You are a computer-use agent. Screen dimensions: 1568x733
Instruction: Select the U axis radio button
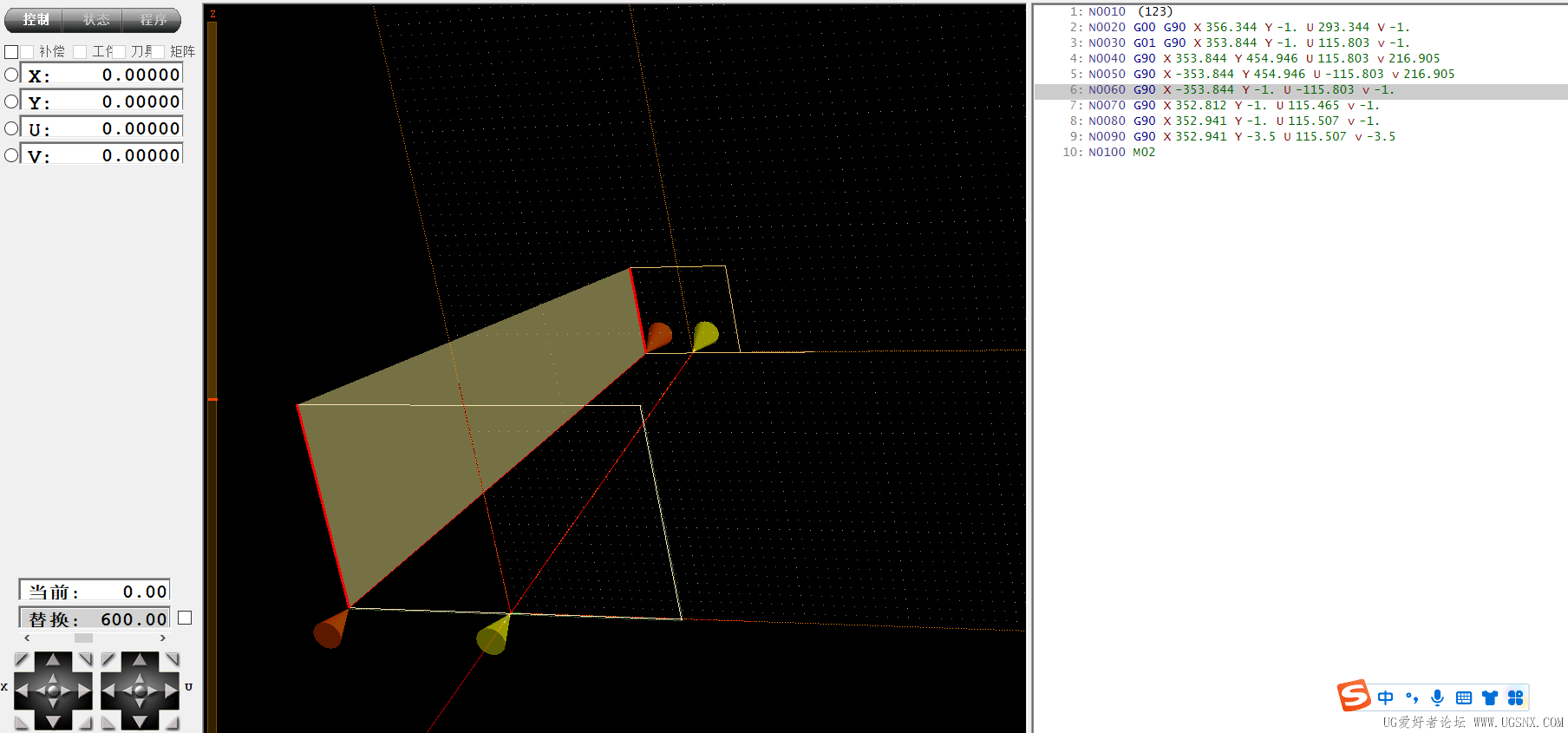click(x=11, y=128)
